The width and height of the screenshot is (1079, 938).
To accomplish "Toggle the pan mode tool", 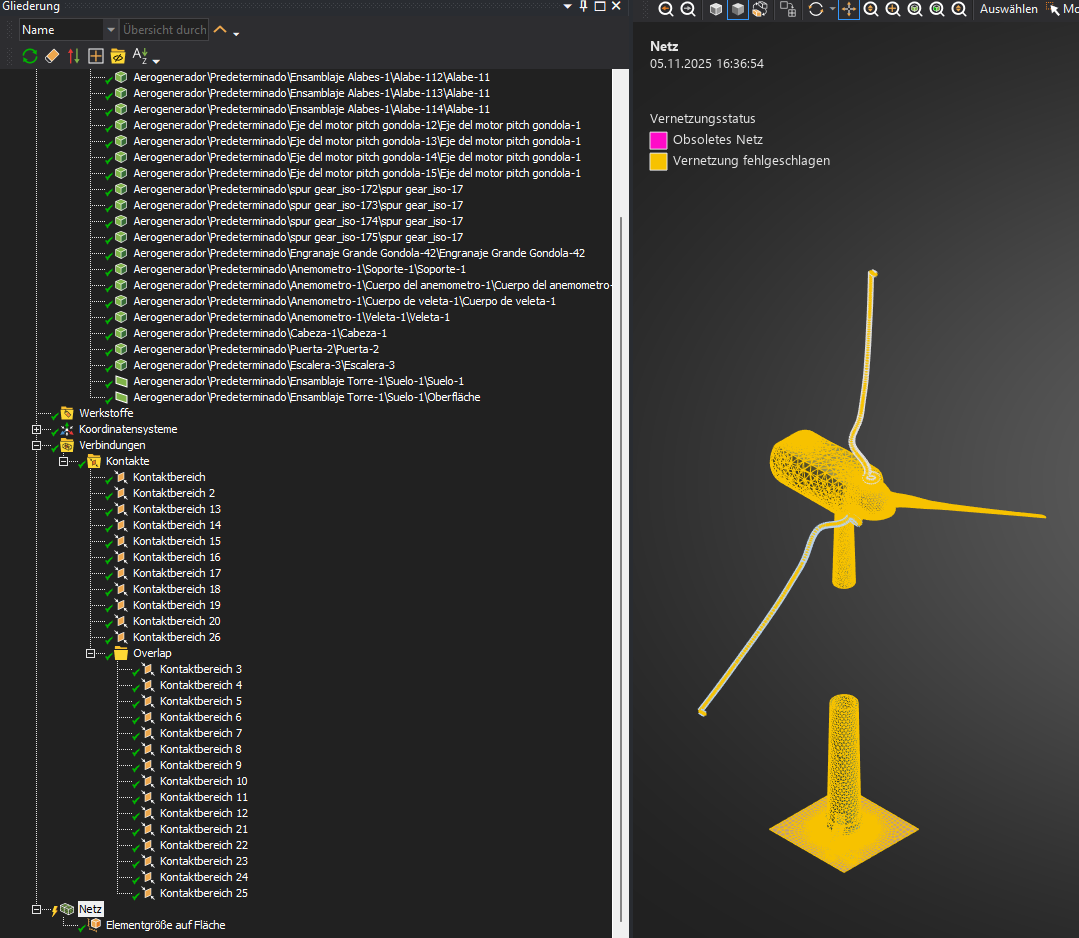I will click(848, 9).
